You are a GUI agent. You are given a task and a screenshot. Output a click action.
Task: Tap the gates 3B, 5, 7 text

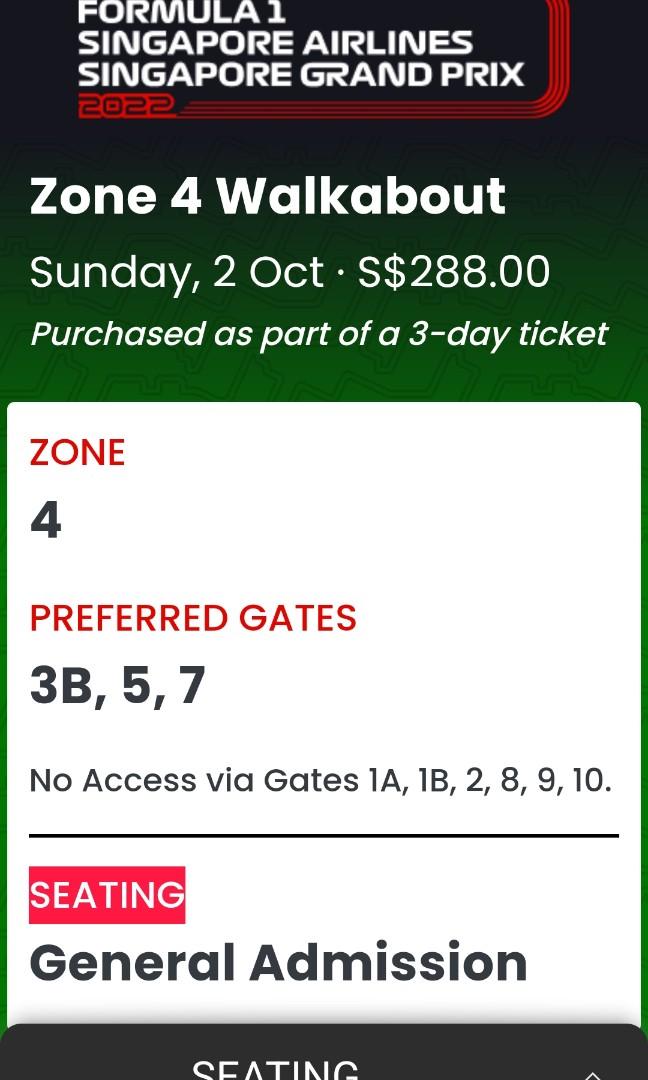117,685
